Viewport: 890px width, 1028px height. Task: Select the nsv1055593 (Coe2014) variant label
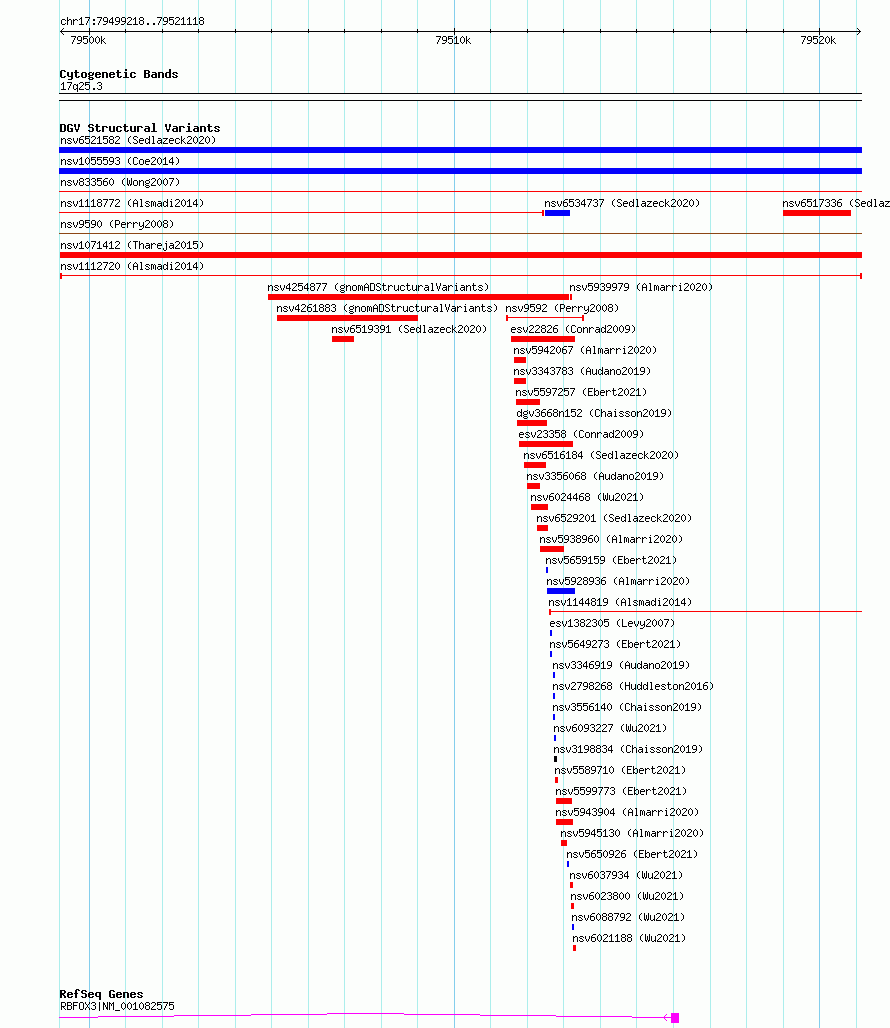(x=120, y=161)
